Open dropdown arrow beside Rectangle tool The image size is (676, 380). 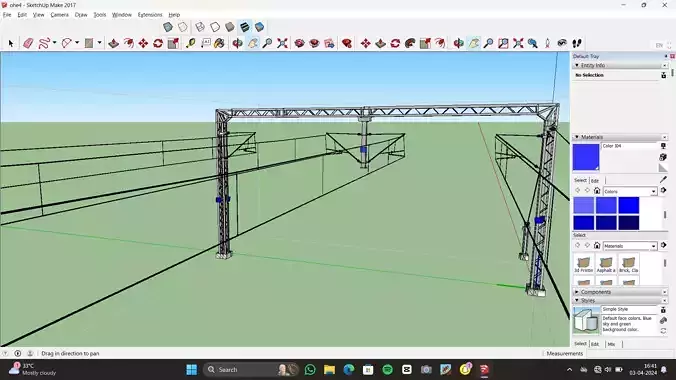tap(100, 43)
